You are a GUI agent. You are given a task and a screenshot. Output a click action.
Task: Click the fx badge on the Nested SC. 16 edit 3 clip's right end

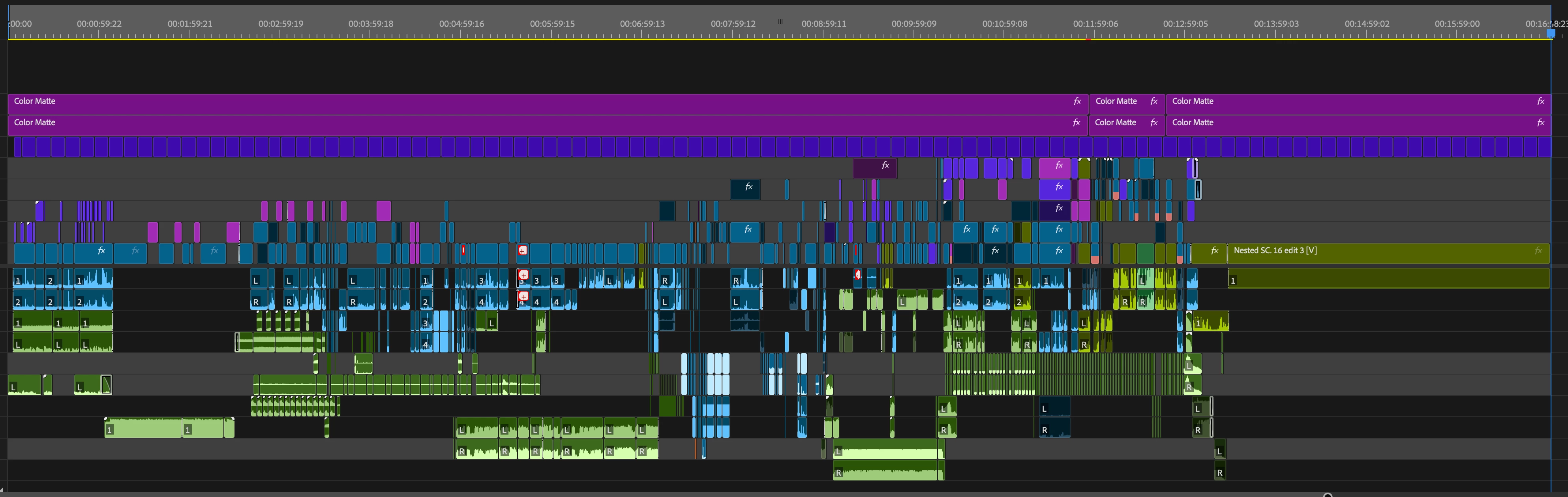[1538, 250]
